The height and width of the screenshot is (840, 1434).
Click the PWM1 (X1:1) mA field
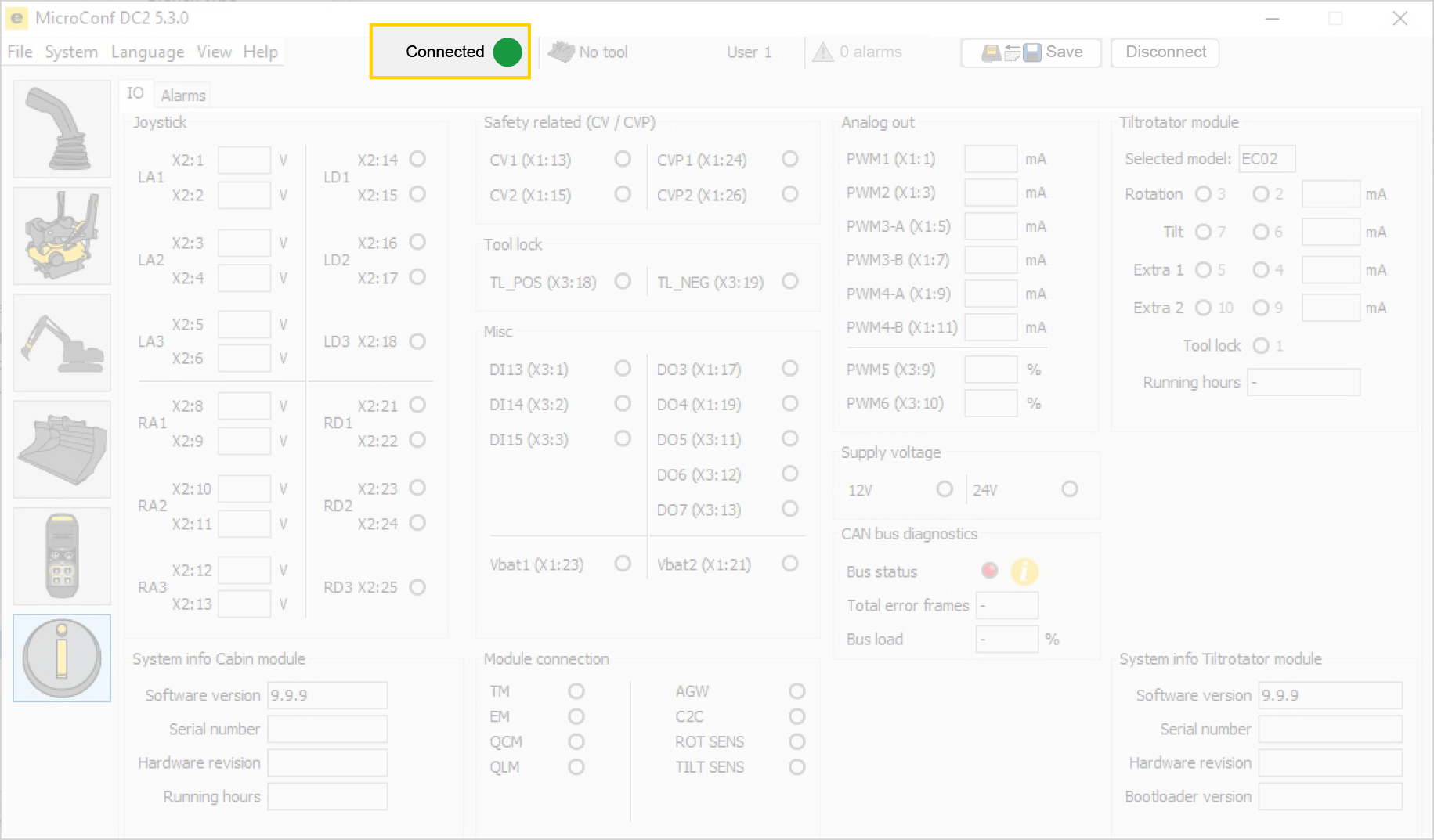click(x=990, y=159)
